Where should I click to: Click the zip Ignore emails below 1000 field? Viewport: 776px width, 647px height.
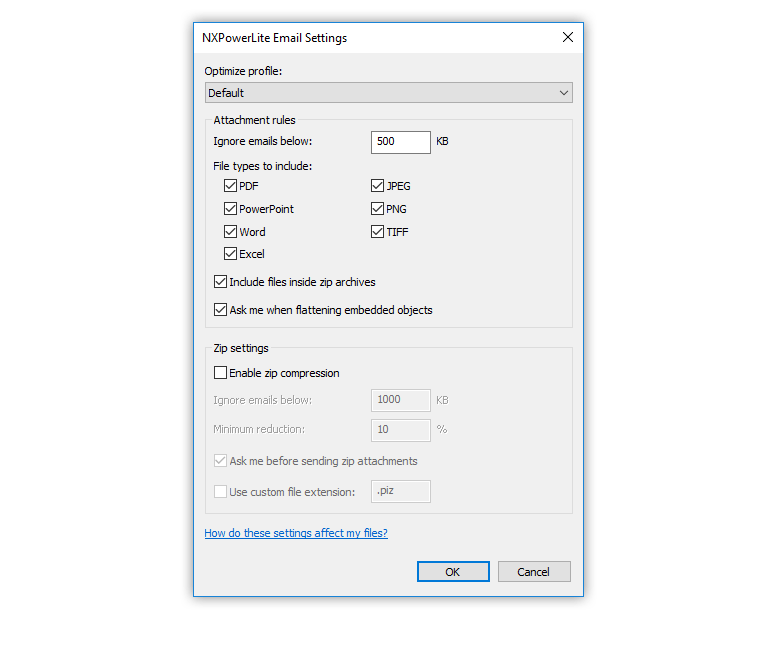(401, 400)
